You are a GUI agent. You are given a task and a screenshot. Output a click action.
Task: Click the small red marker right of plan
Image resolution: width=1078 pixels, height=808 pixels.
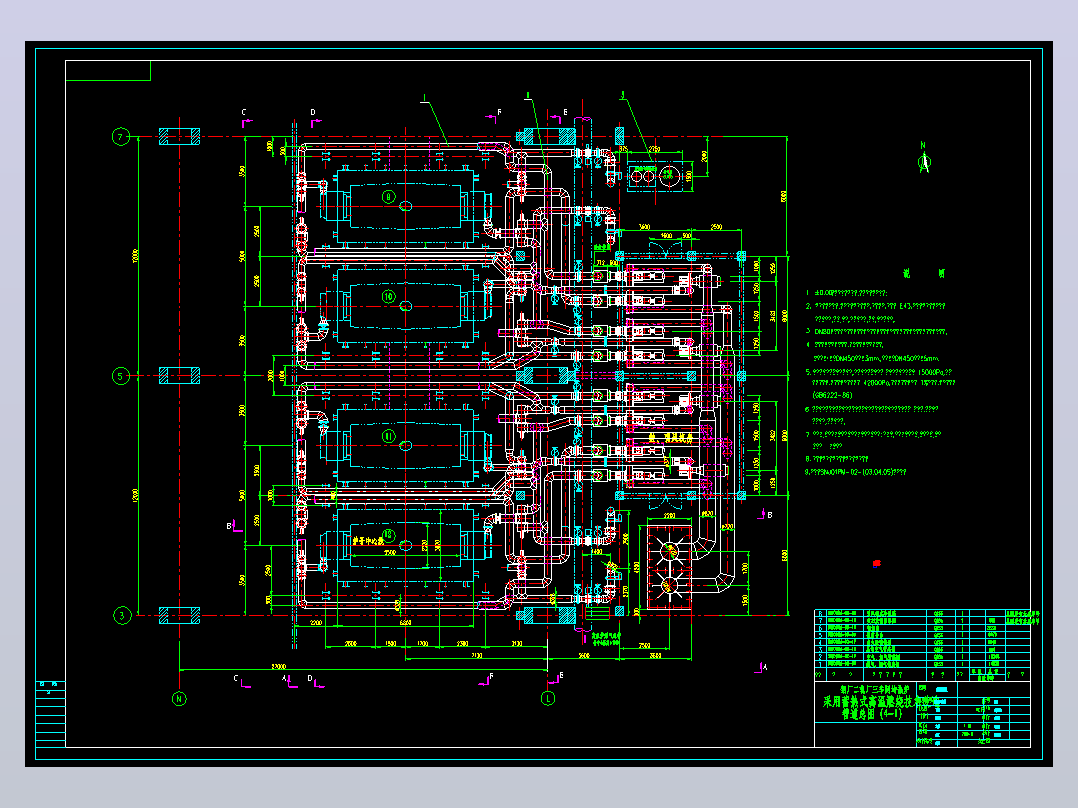coord(877,564)
